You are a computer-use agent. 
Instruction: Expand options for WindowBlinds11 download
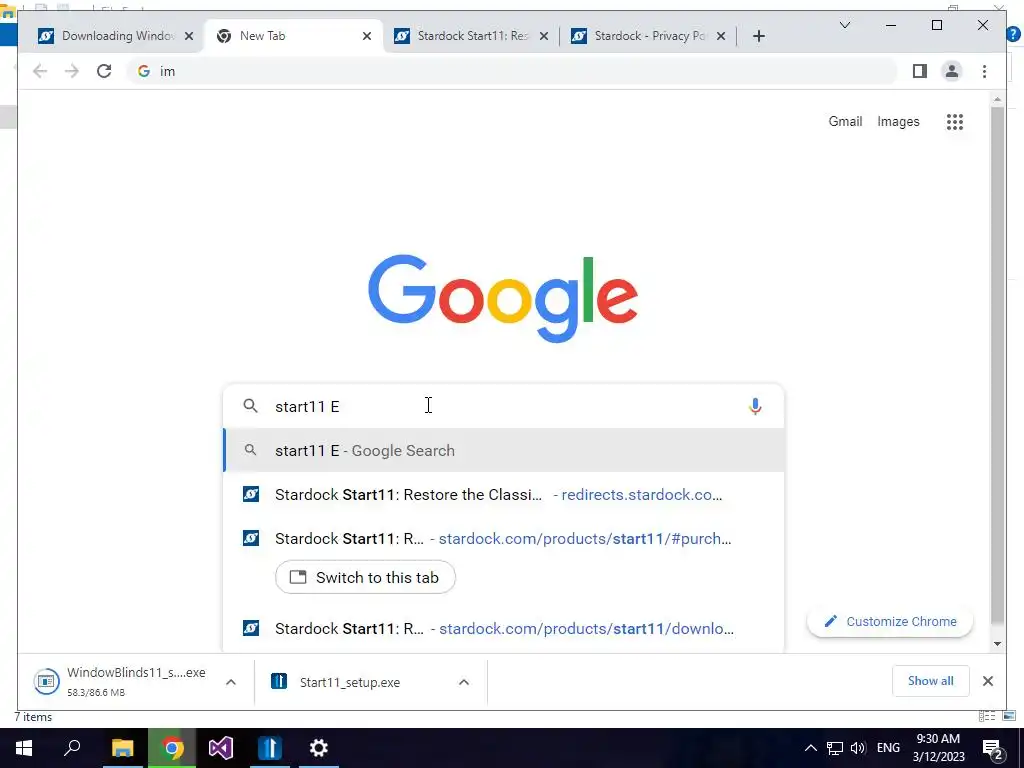coord(231,682)
